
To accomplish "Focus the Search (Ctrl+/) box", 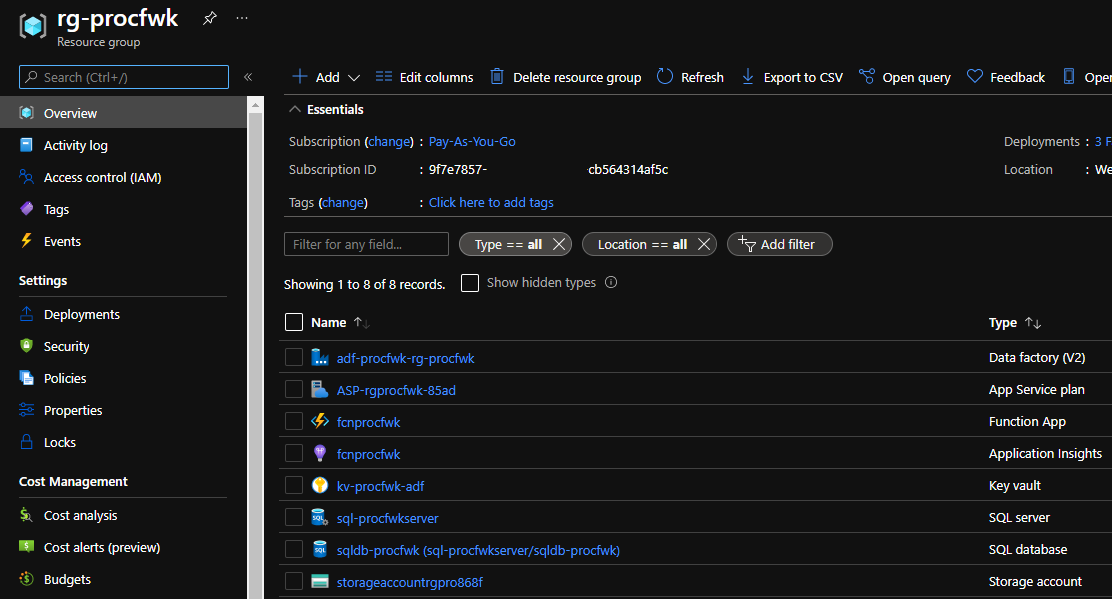I will click(124, 77).
